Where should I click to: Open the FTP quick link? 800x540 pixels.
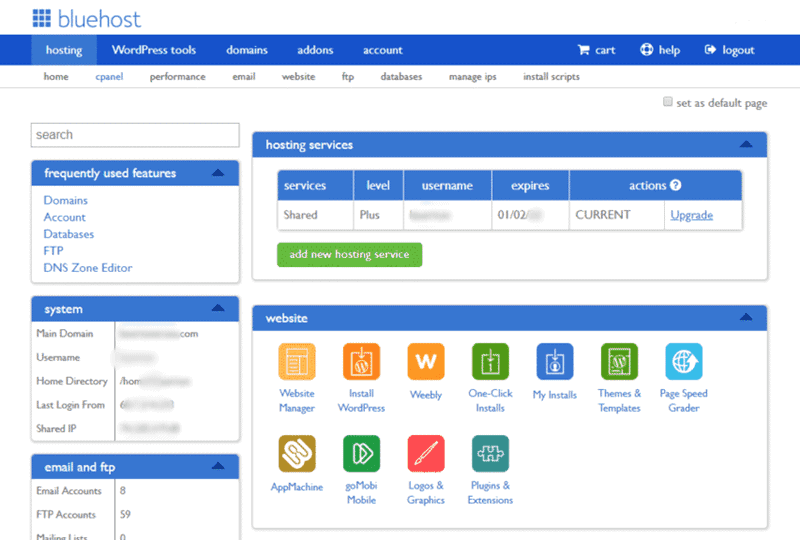[x=54, y=251]
